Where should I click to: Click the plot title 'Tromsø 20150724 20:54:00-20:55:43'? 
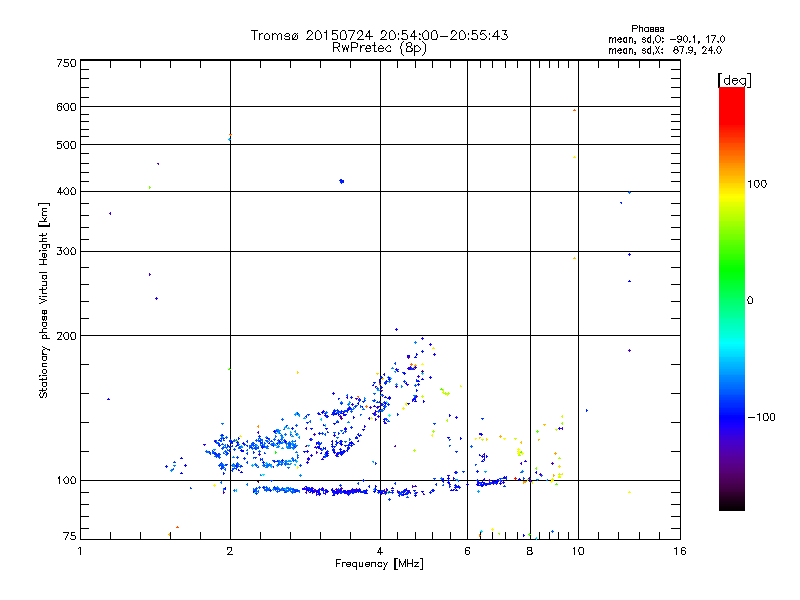click(379, 35)
